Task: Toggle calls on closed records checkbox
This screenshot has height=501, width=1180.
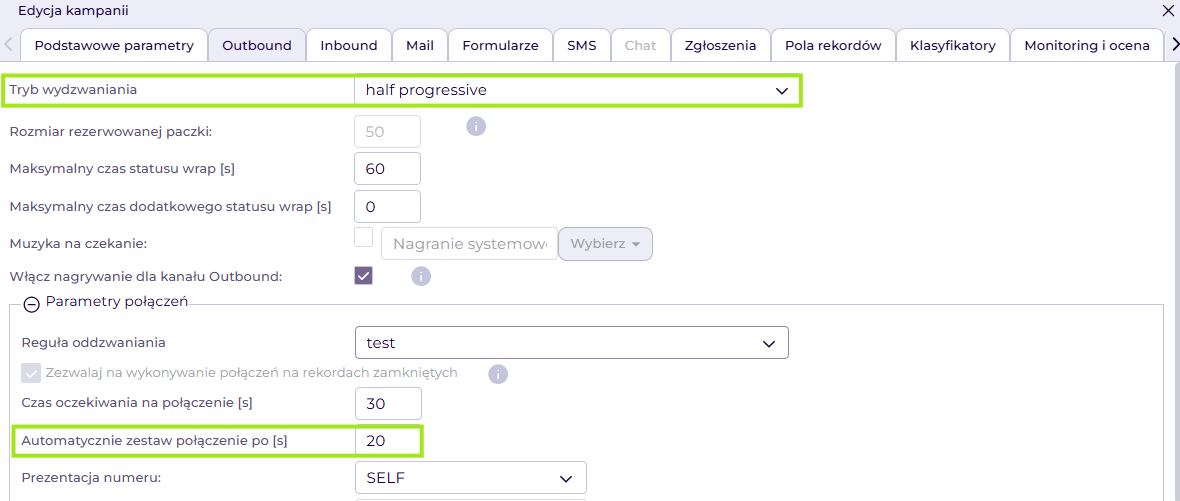Action: (31, 373)
